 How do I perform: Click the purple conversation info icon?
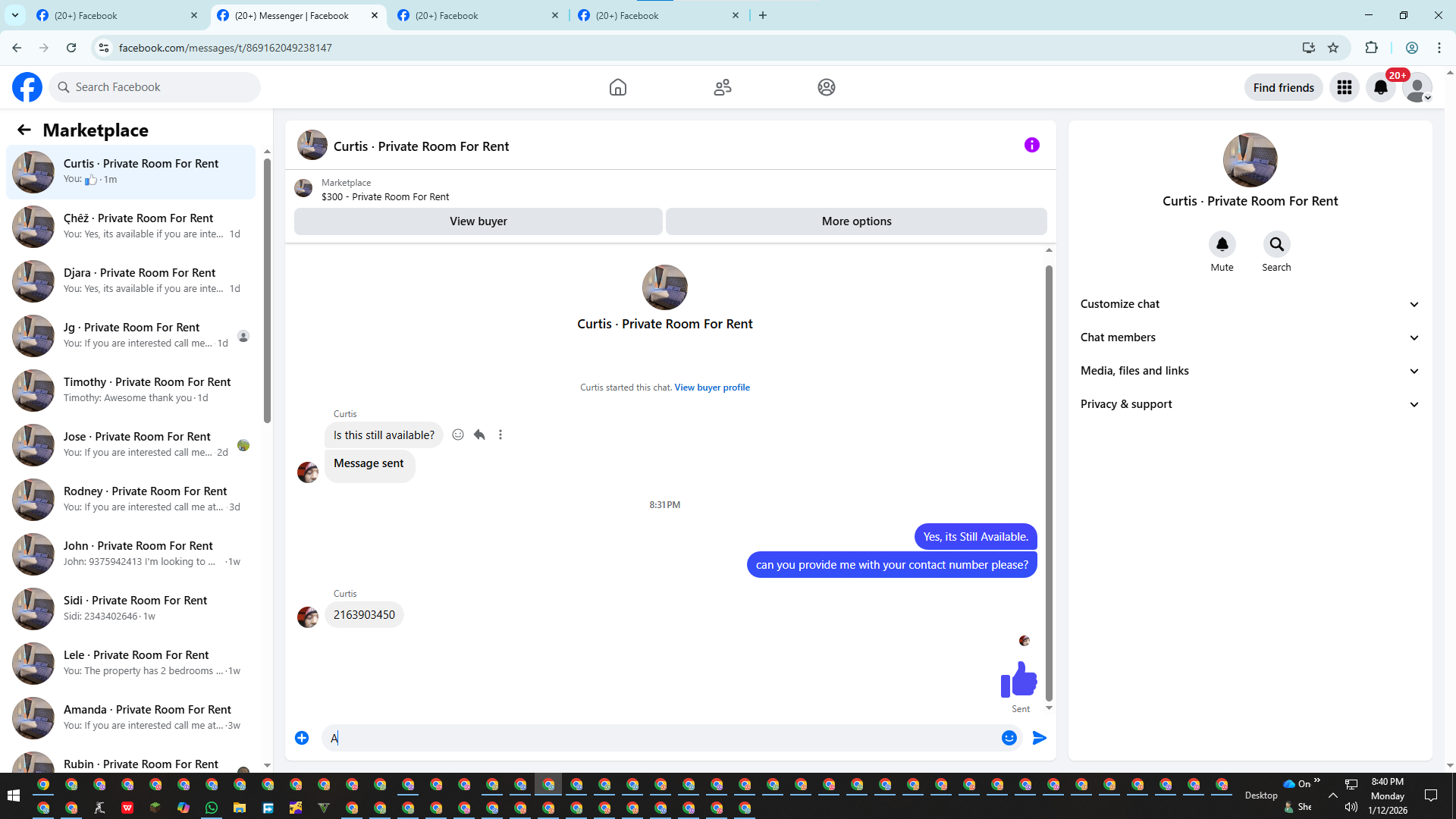coord(1031,145)
